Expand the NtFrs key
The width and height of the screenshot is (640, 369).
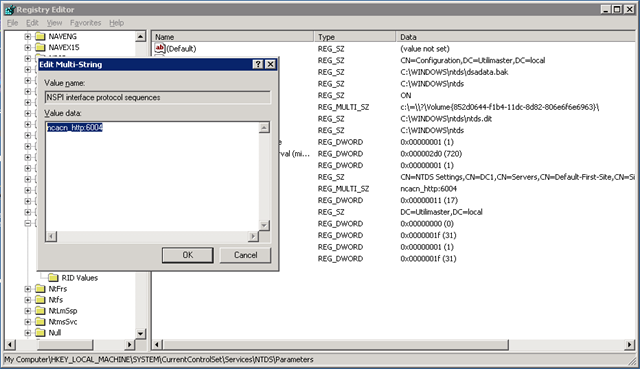click(27, 289)
